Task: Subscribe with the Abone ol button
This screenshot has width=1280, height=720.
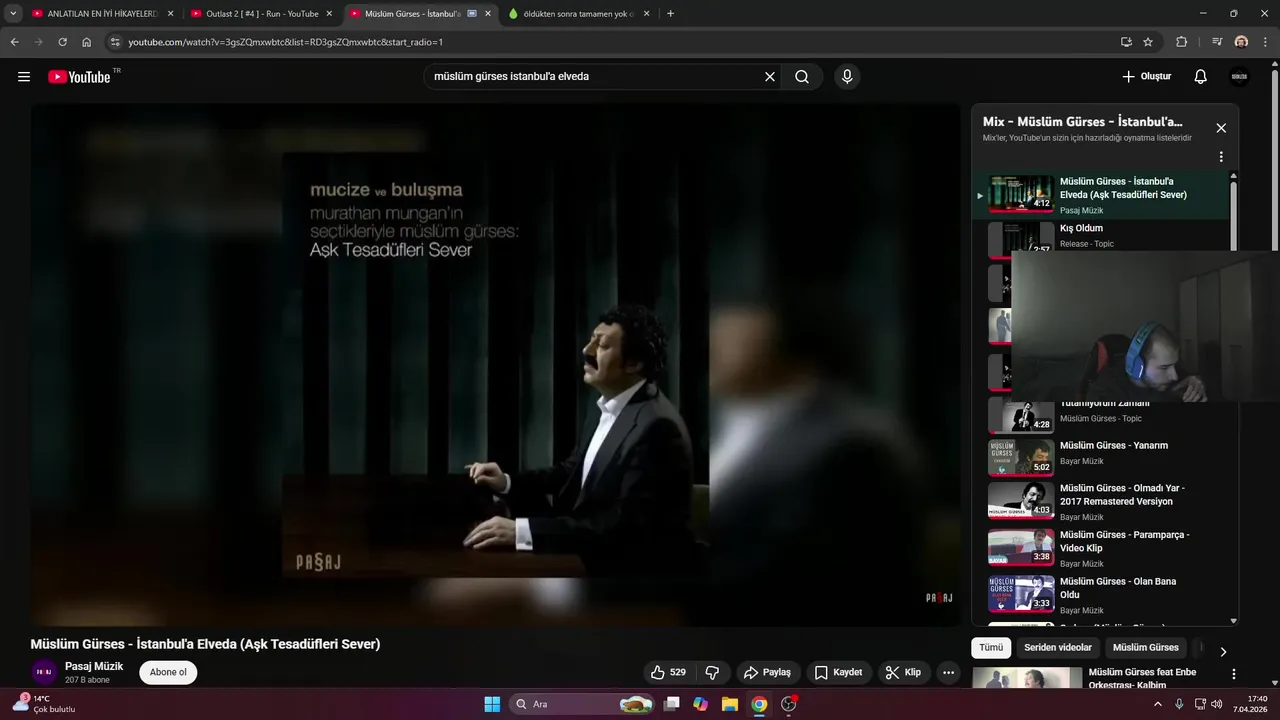Action: 168,672
